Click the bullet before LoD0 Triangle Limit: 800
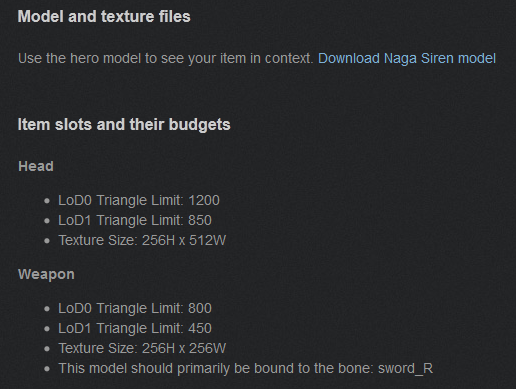The image size is (516, 389). [x=47, y=309]
